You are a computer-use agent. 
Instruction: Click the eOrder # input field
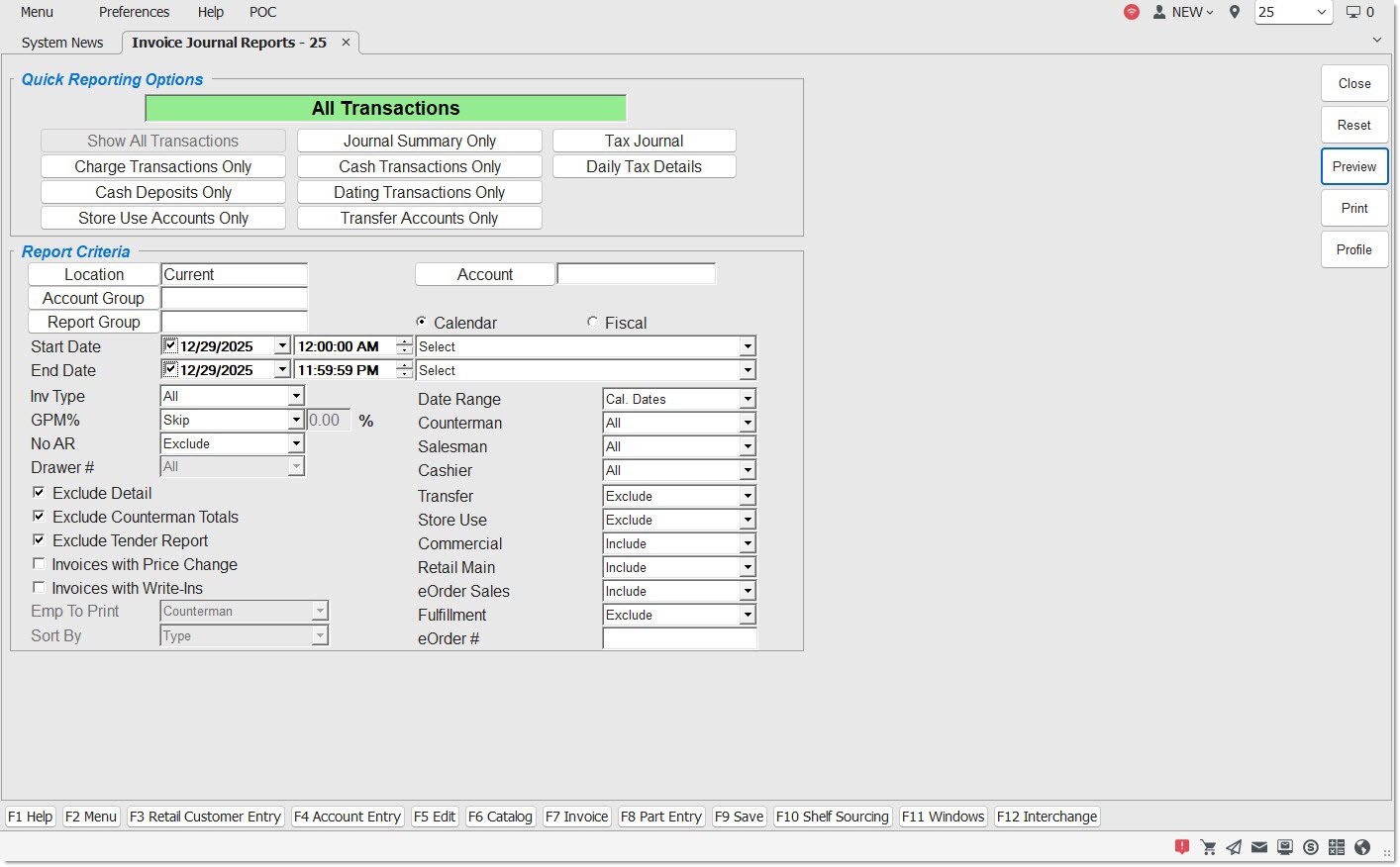(679, 638)
